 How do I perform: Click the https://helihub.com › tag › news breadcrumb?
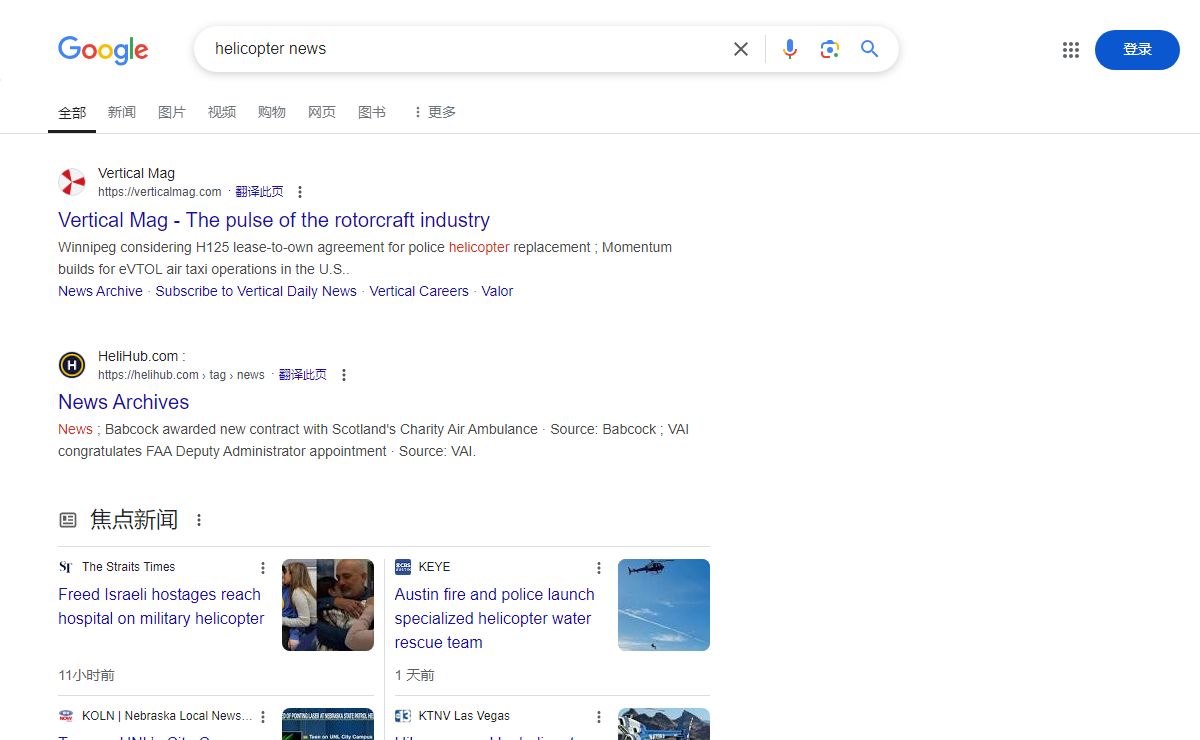click(181, 375)
